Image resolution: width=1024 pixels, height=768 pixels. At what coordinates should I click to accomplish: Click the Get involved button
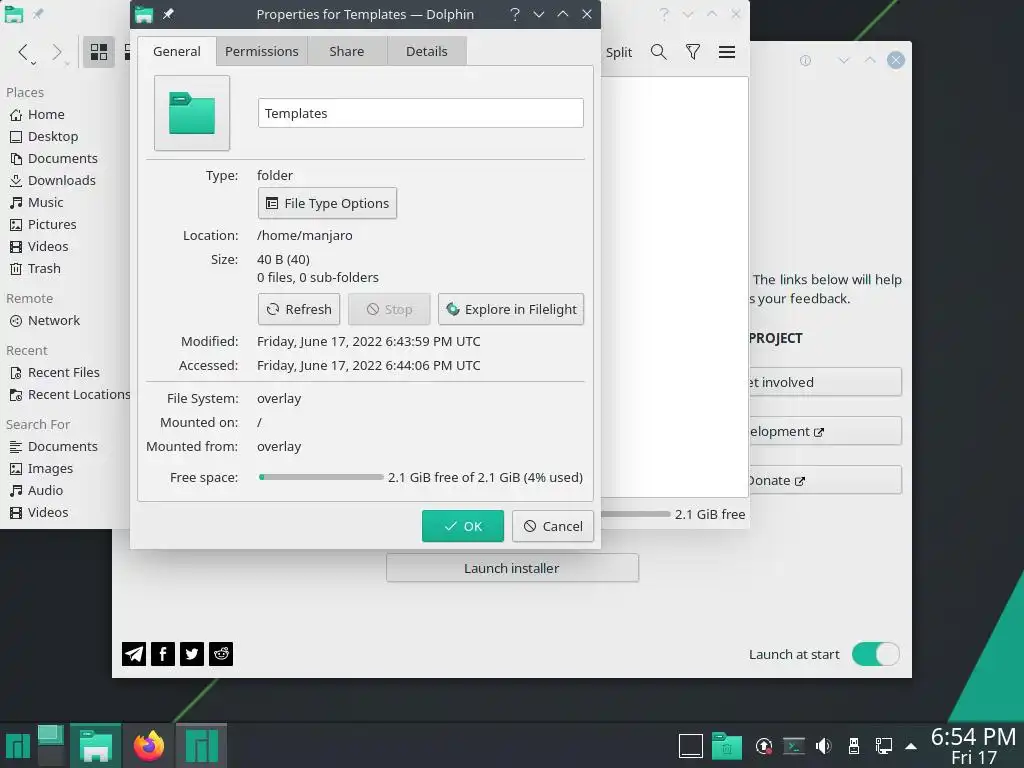point(825,383)
